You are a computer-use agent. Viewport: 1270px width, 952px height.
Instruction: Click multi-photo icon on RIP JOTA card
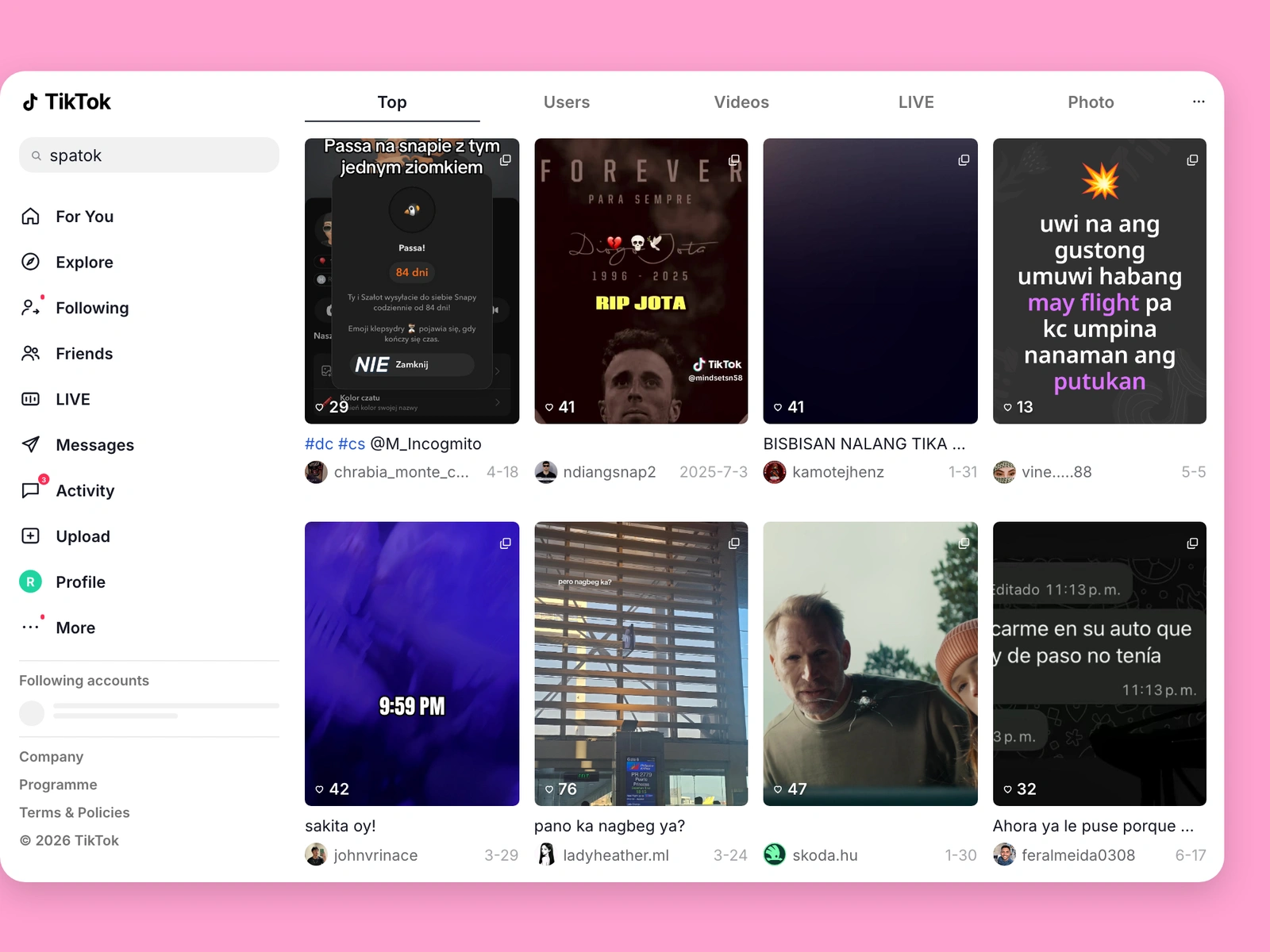(734, 160)
